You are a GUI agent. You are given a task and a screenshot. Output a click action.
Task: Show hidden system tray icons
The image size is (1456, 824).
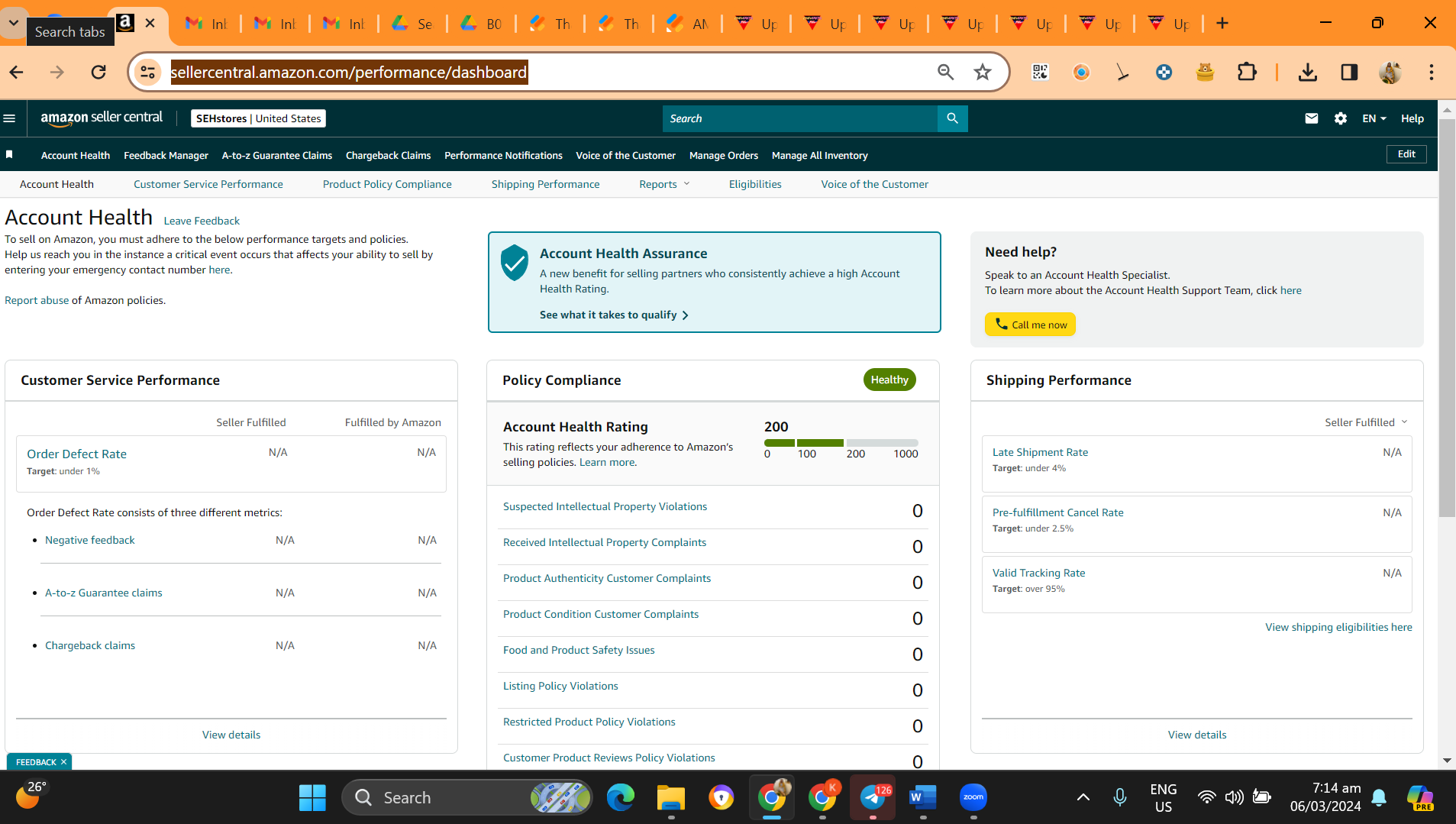pyautogui.click(x=1083, y=798)
